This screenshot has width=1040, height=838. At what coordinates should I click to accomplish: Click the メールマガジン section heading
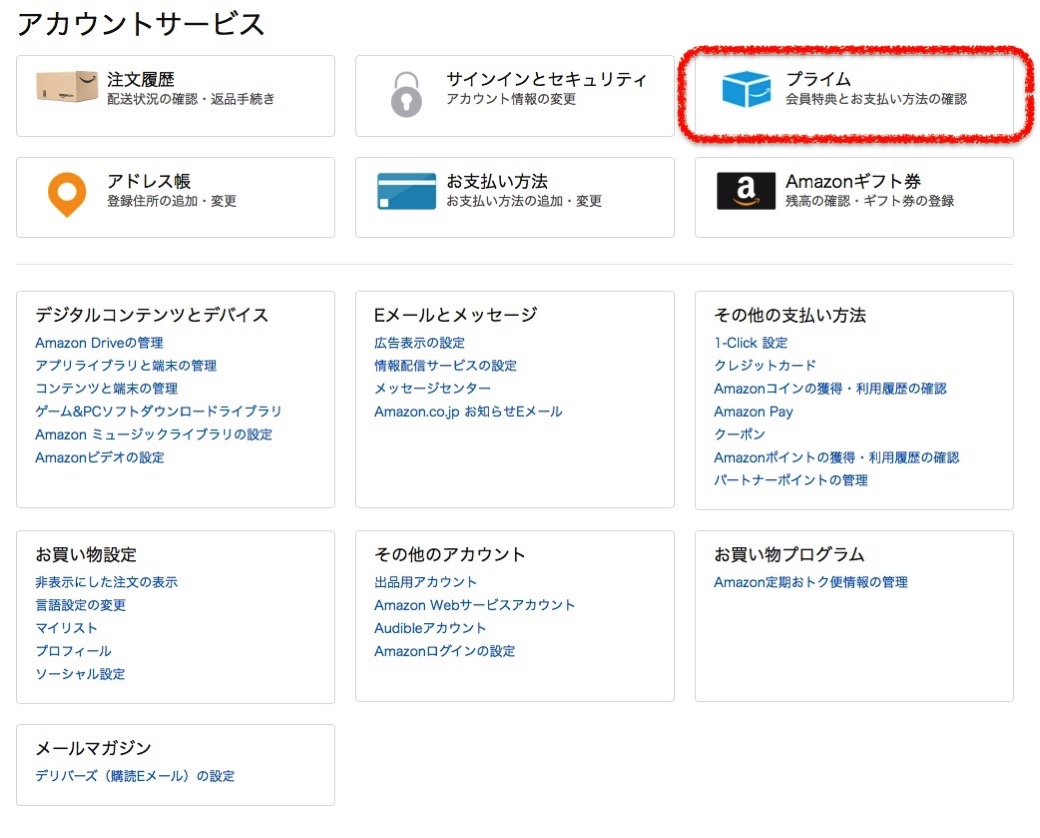(x=94, y=748)
